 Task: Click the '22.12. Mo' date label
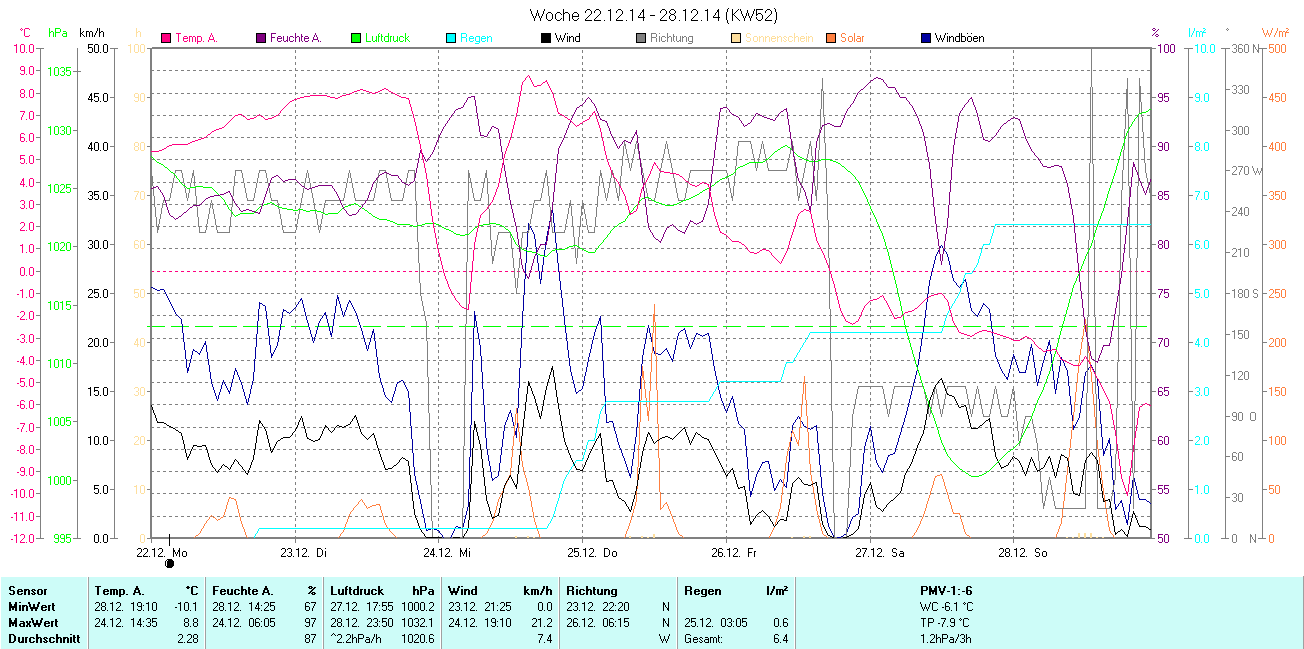162,552
